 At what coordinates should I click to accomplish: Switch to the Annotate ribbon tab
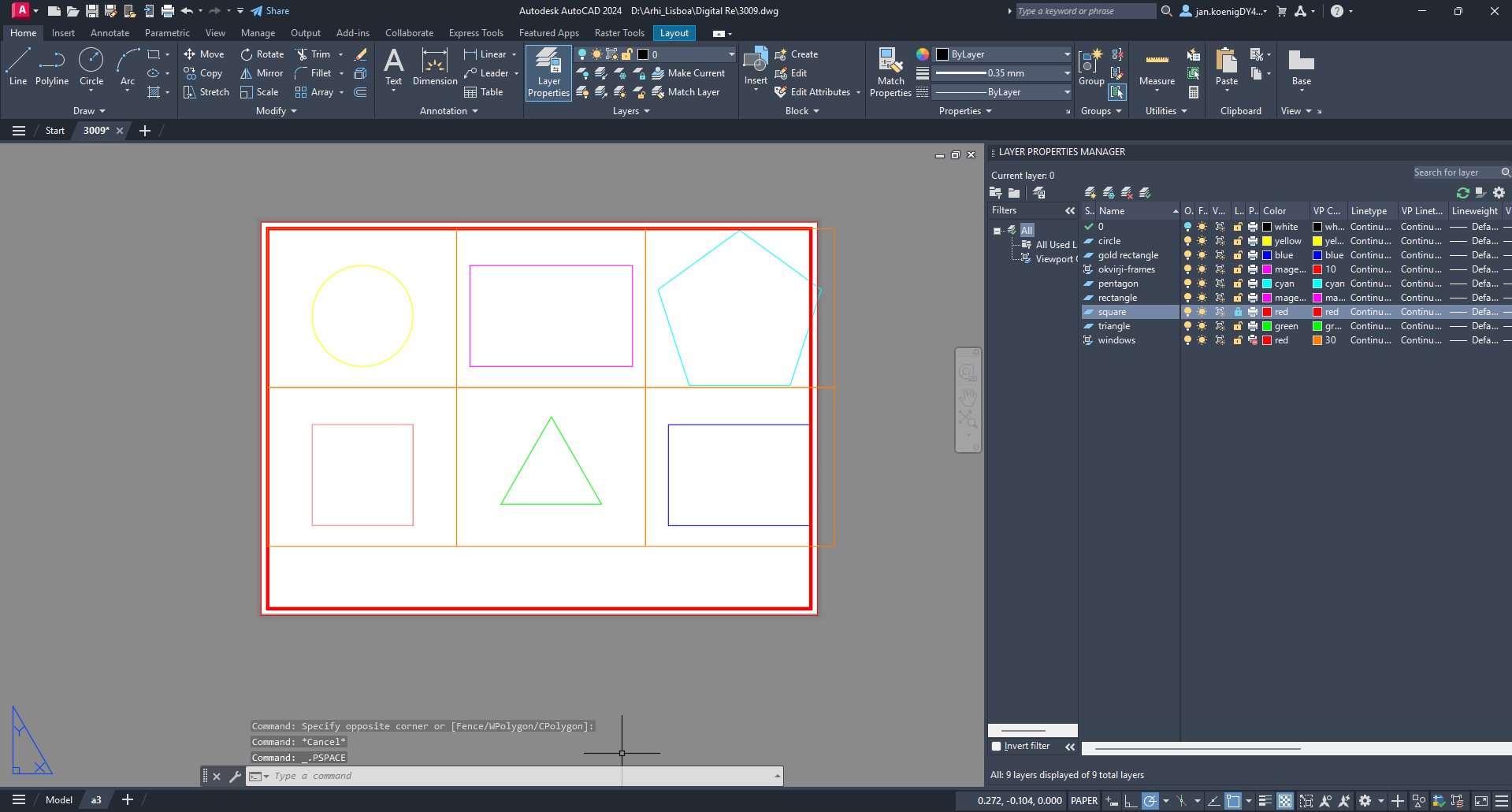coord(110,33)
